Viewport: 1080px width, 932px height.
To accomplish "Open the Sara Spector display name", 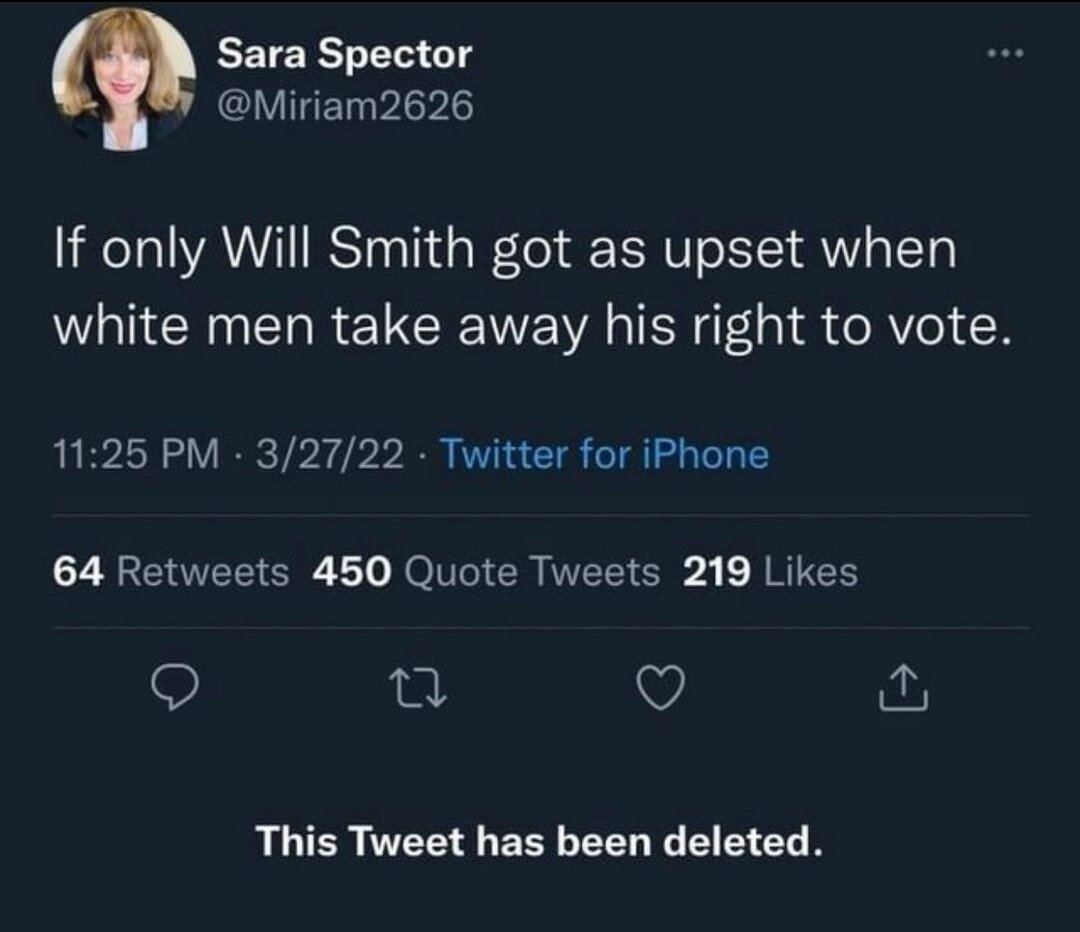I will 344,55.
